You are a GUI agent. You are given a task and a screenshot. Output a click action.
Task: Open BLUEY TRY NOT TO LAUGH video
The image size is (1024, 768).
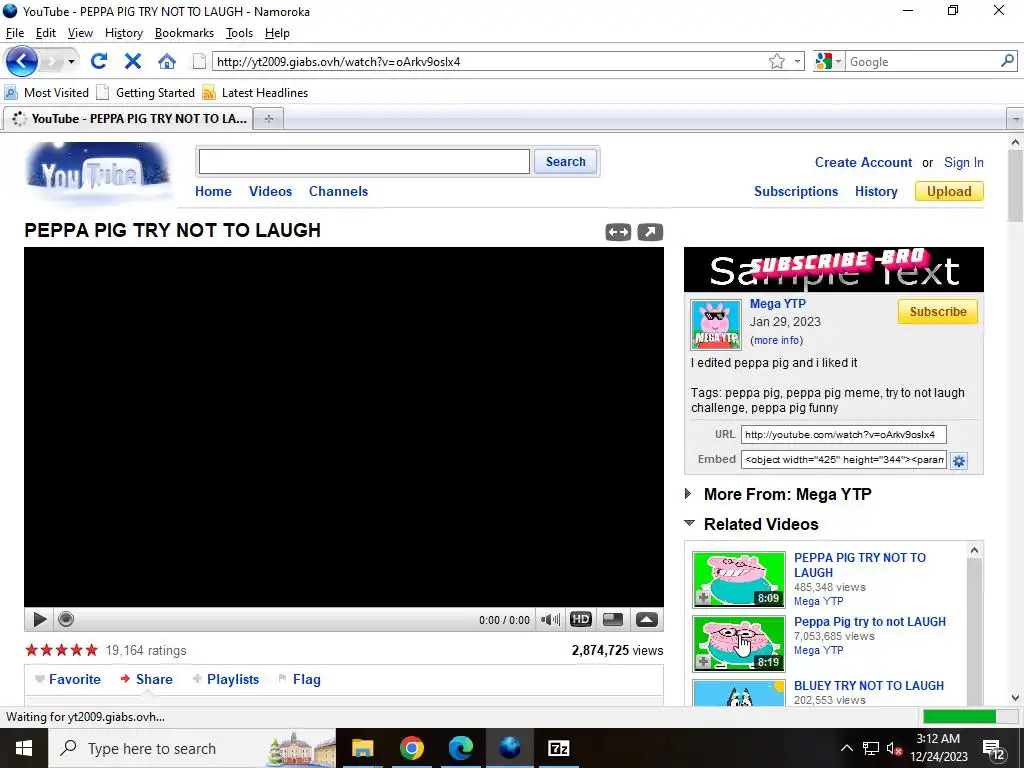(x=869, y=686)
